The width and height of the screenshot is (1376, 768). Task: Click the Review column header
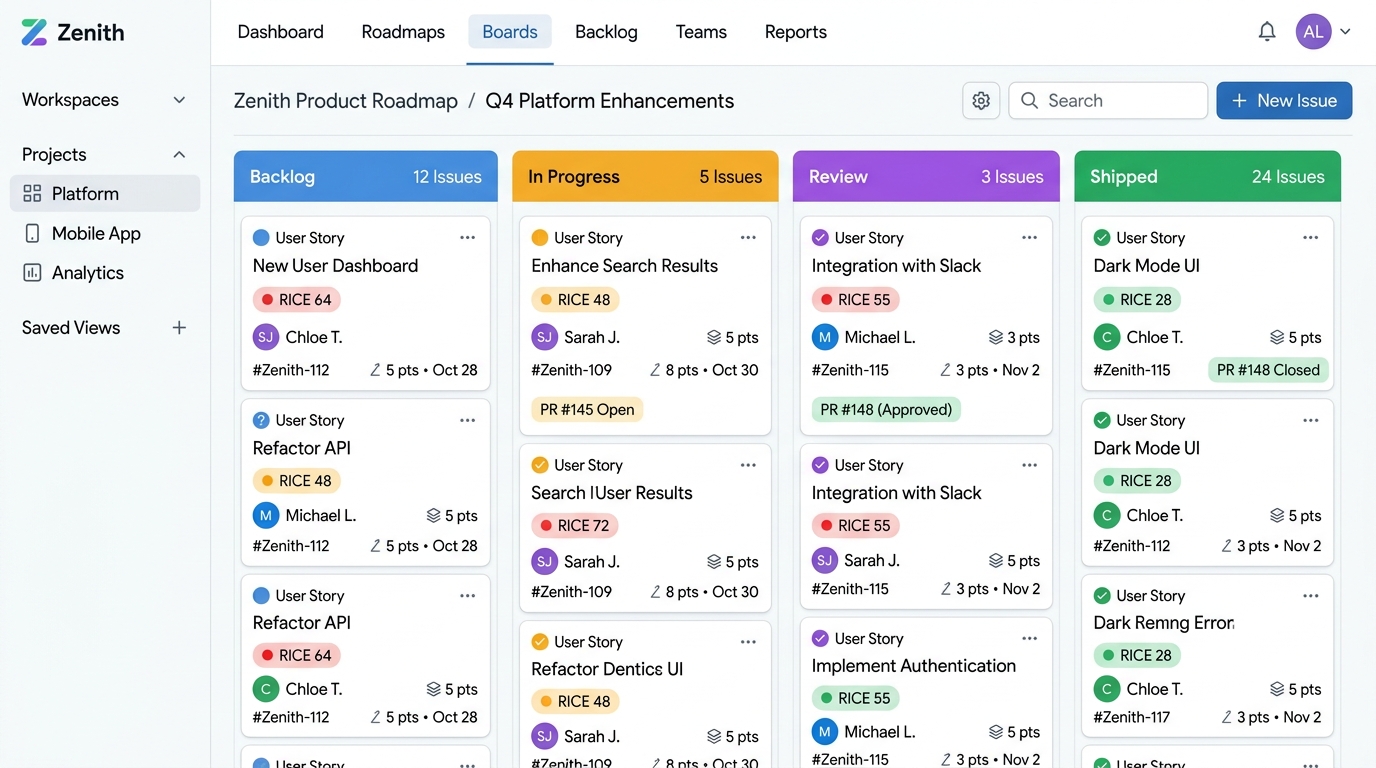tap(926, 177)
